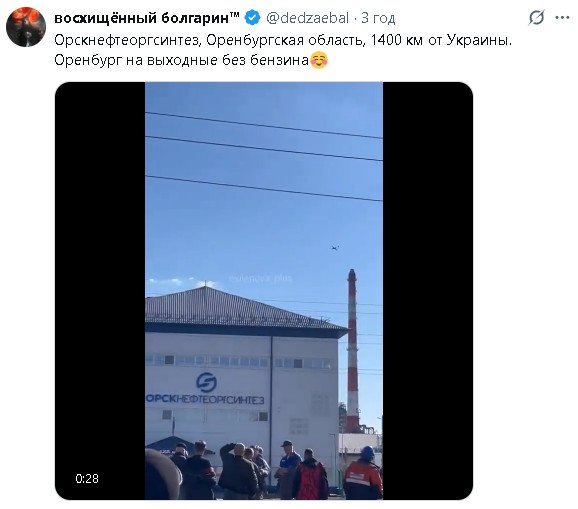Click the worker in the orange jacket

point(363,474)
